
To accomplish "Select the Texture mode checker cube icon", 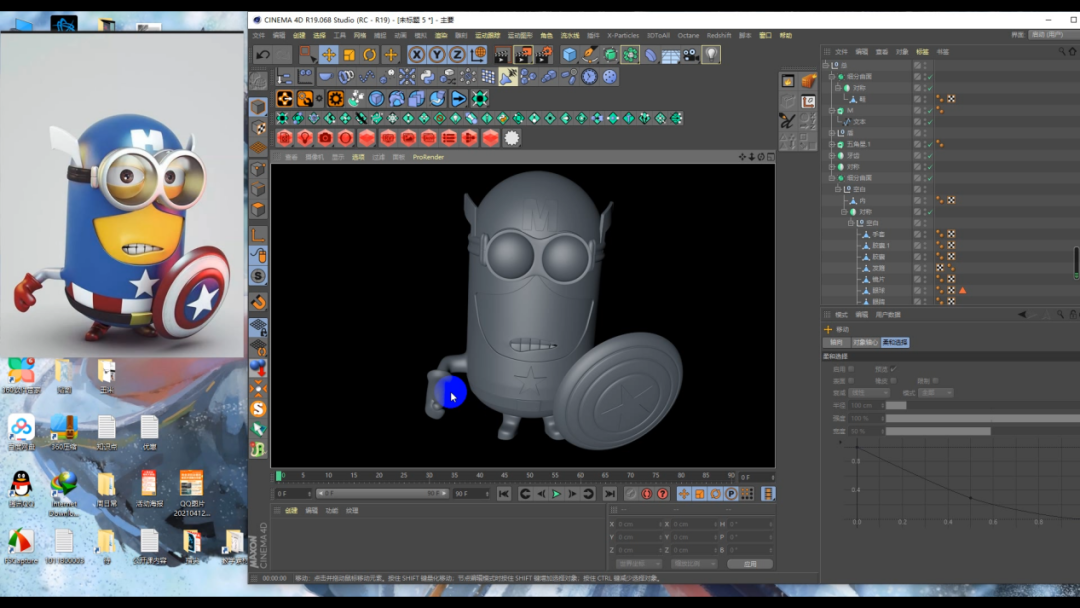I will (x=258, y=127).
